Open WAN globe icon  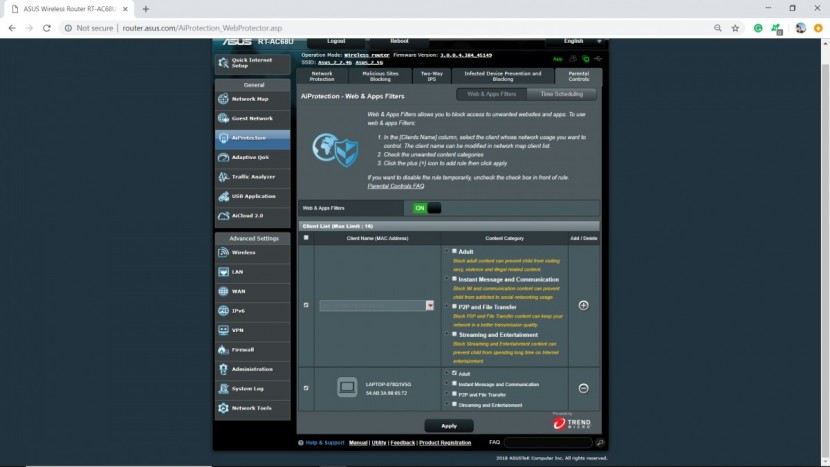pyautogui.click(x=223, y=291)
